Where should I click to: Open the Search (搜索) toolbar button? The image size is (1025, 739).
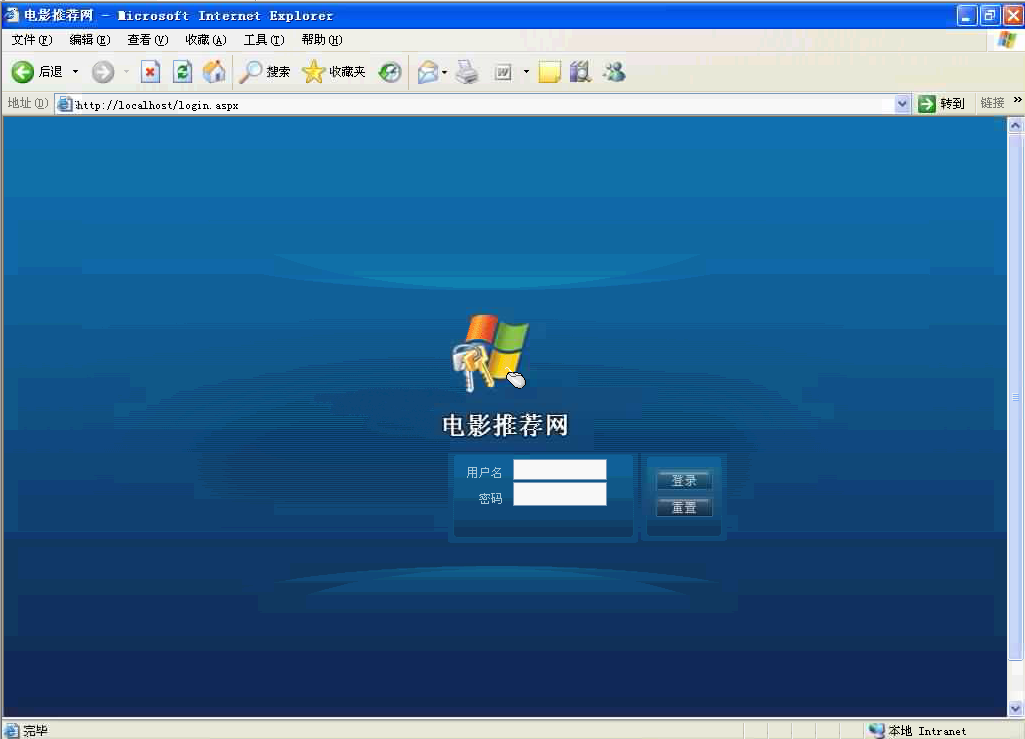click(x=264, y=72)
